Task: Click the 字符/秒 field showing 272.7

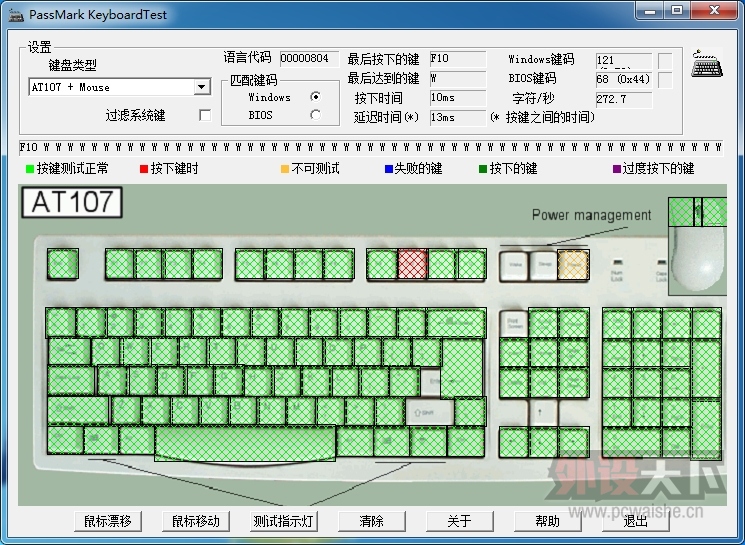Action: pyautogui.click(x=624, y=99)
